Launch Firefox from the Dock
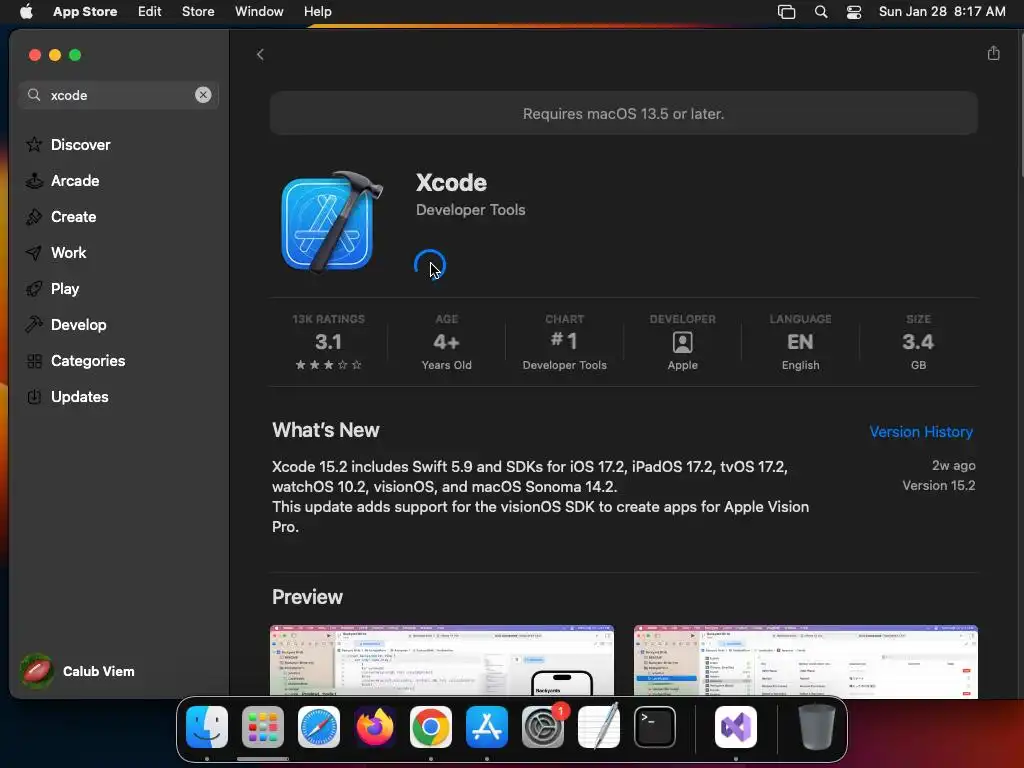This screenshot has height=768, width=1024. [375, 727]
